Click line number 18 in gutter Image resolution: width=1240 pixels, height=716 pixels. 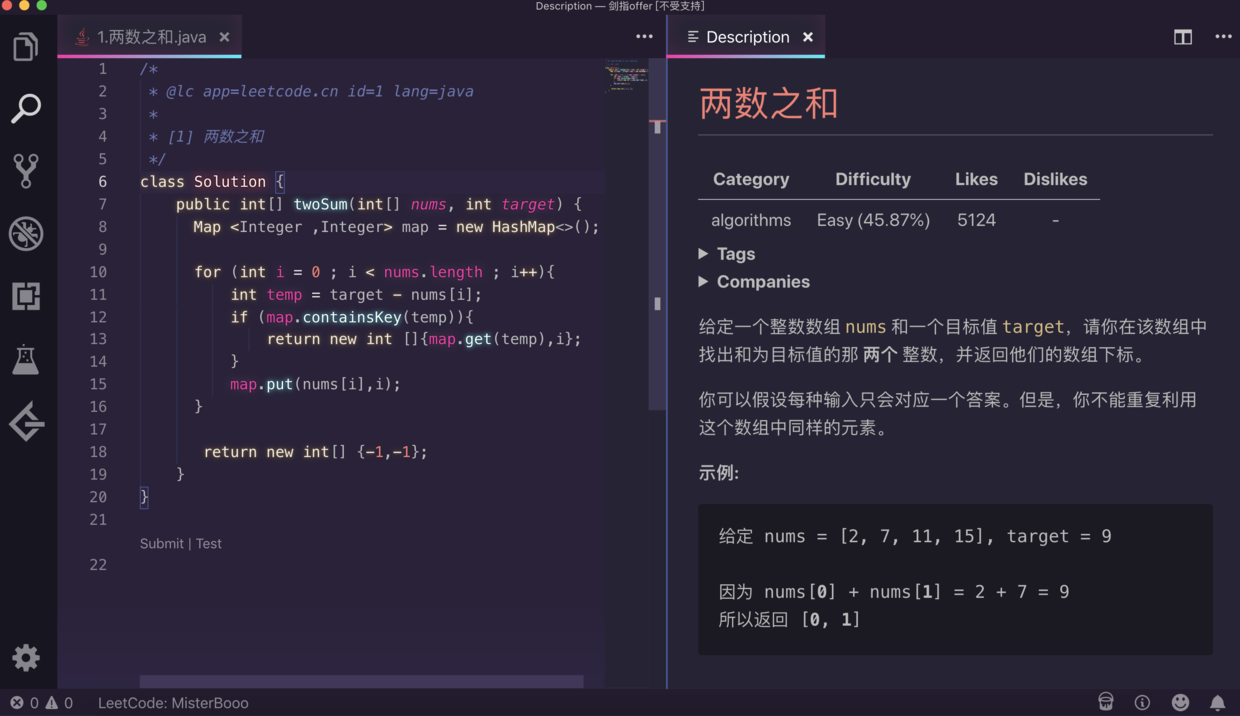pyautogui.click(x=98, y=452)
